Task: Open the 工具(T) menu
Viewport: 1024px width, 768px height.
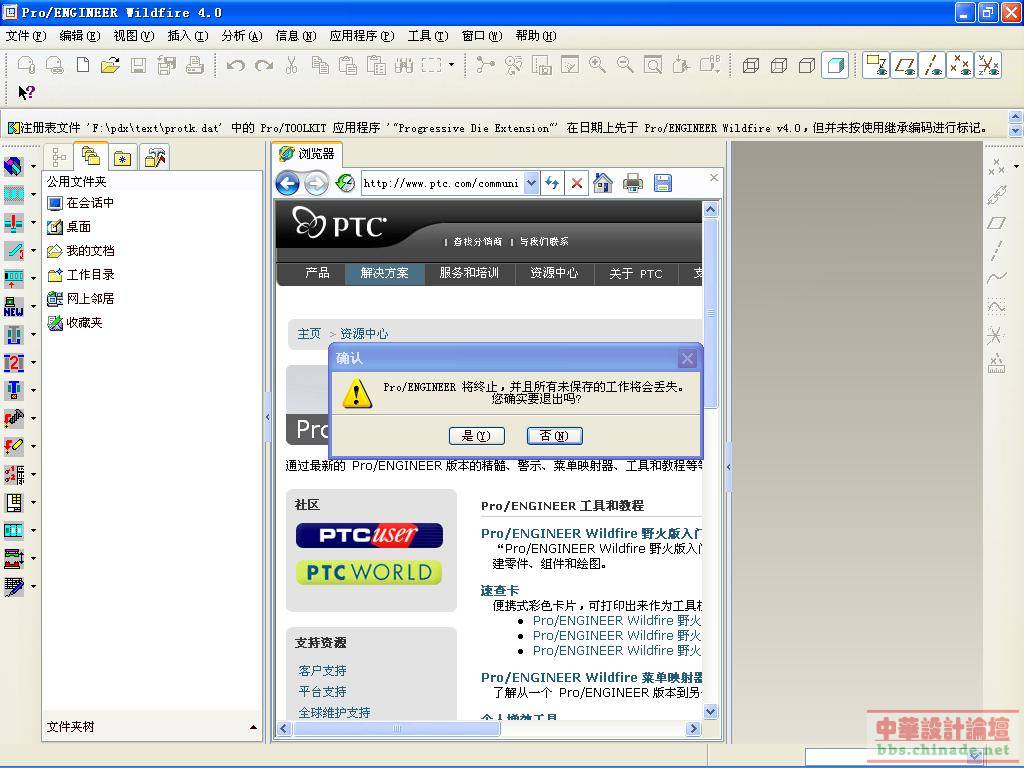Action: tap(428, 36)
